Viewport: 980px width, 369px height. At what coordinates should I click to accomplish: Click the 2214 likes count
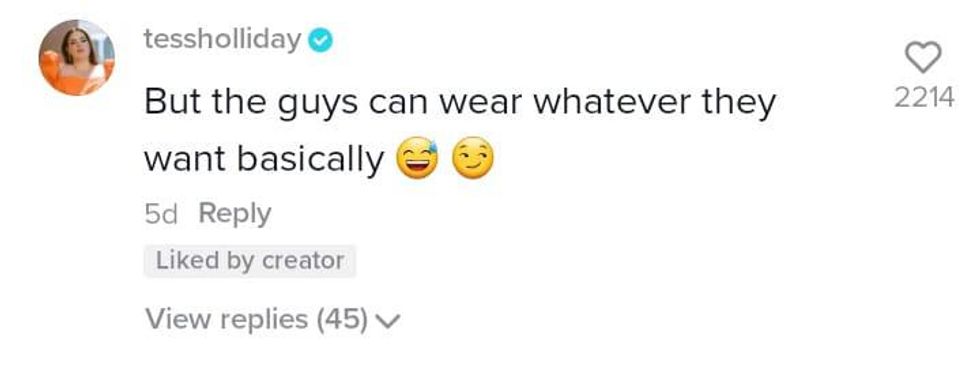[x=924, y=98]
